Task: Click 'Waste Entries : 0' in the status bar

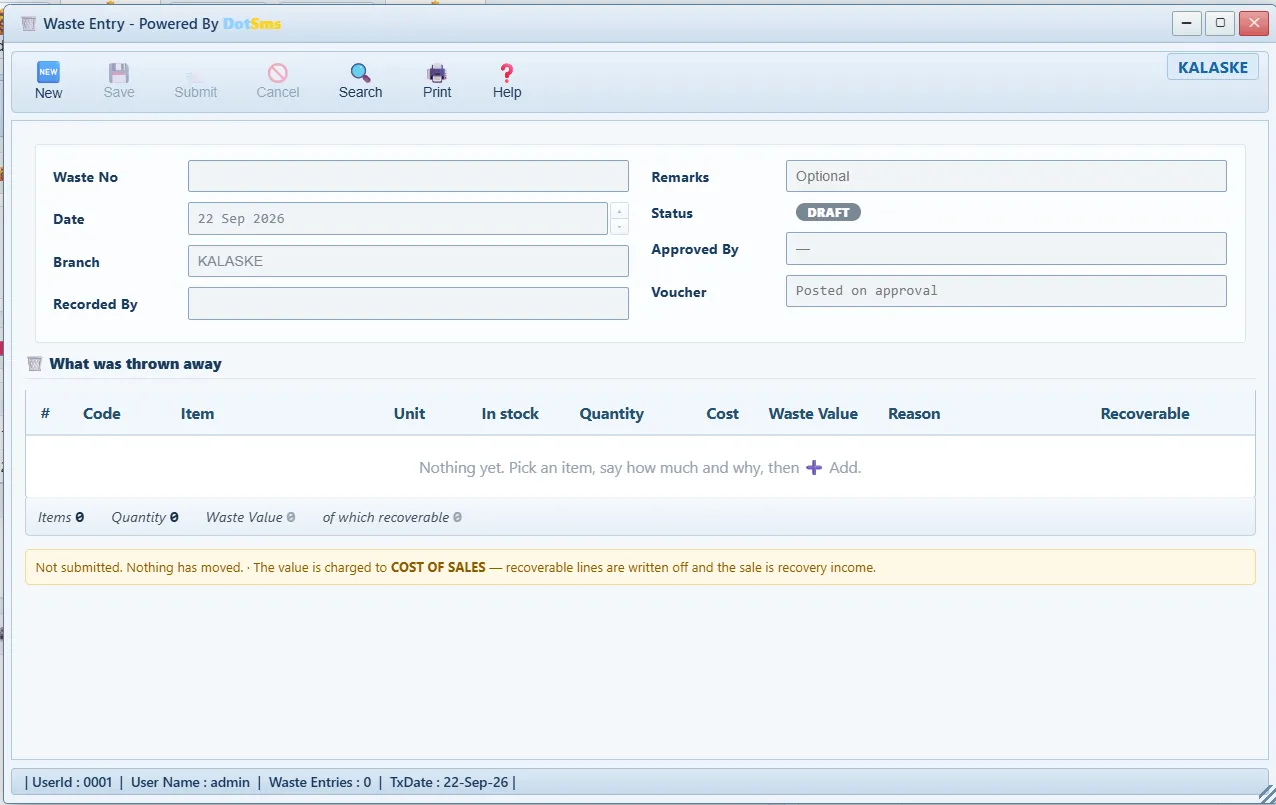Action: coord(320,782)
